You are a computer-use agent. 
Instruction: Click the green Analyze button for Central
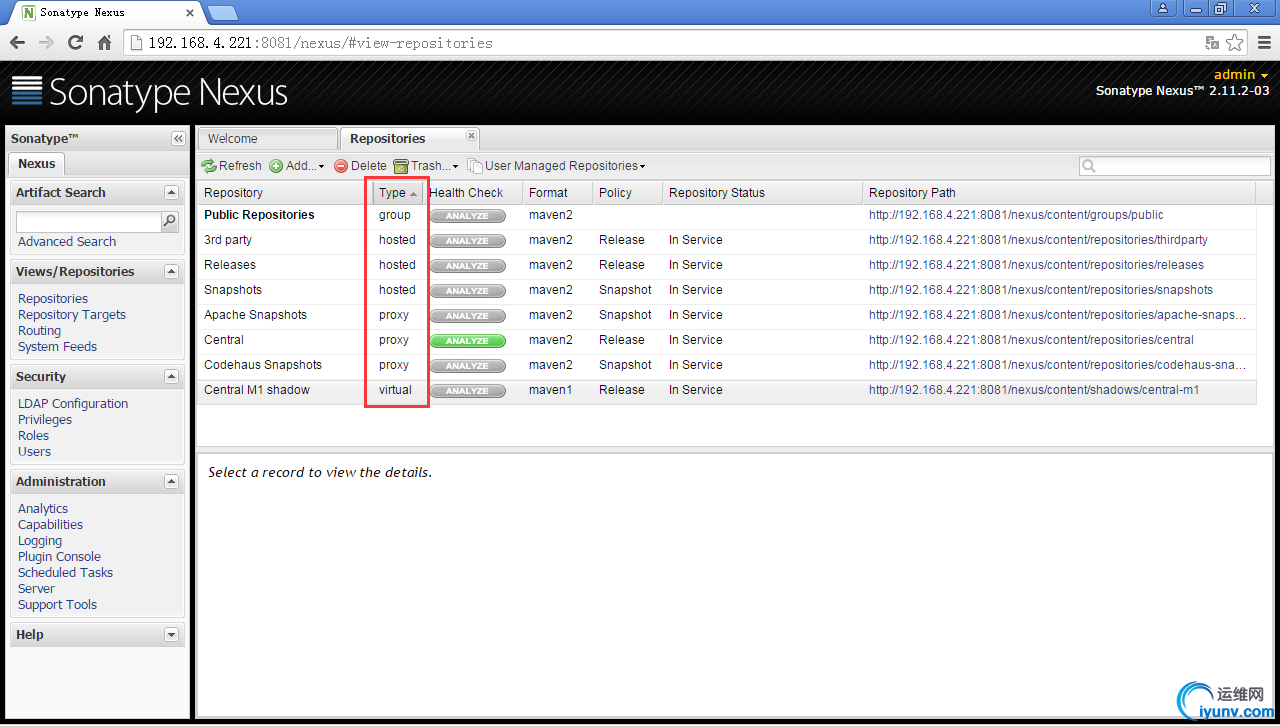tap(467, 341)
